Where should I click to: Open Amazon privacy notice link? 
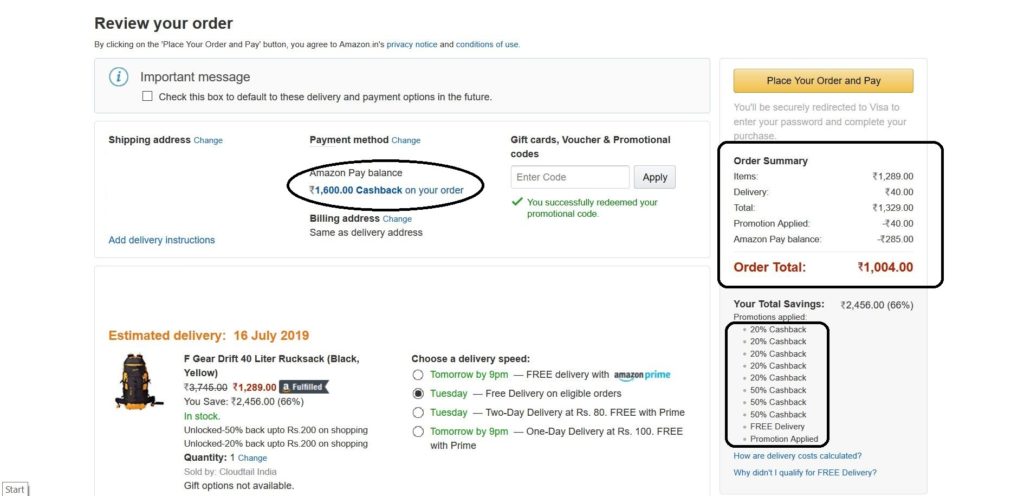coord(414,45)
